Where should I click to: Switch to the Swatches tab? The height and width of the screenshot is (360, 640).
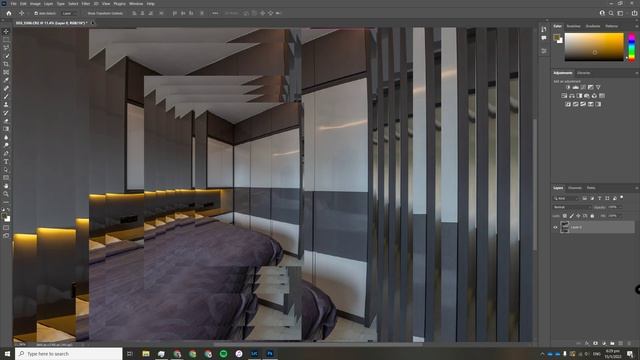(x=573, y=26)
